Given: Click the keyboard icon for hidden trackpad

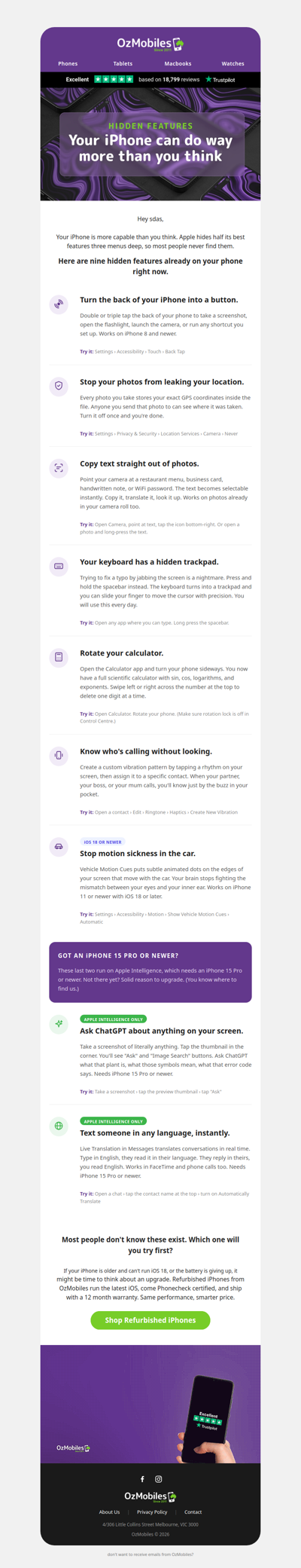Looking at the screenshot, I should 59,566.
